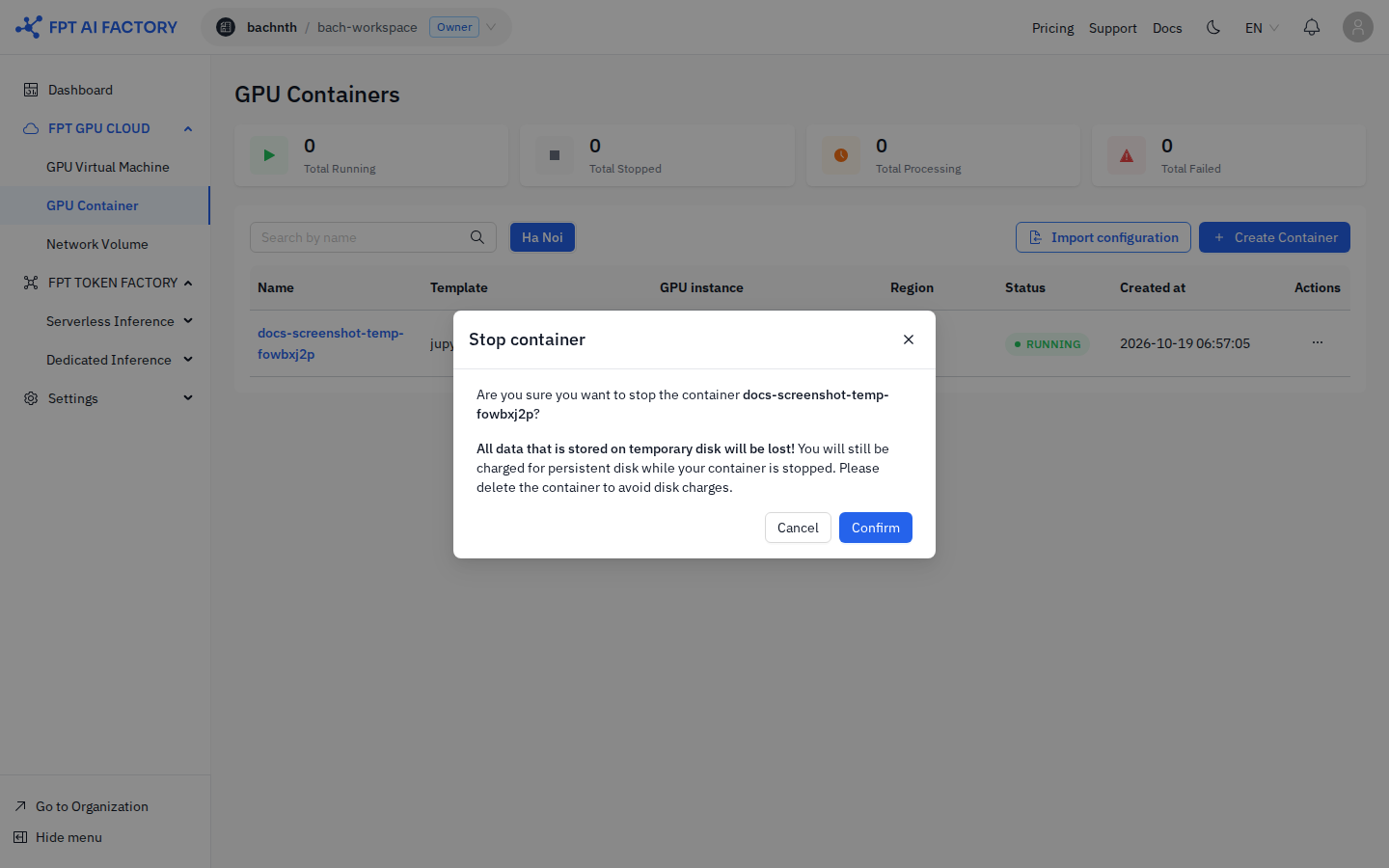Open the EN language dropdown
This screenshot has height=868, width=1389.
1262,28
